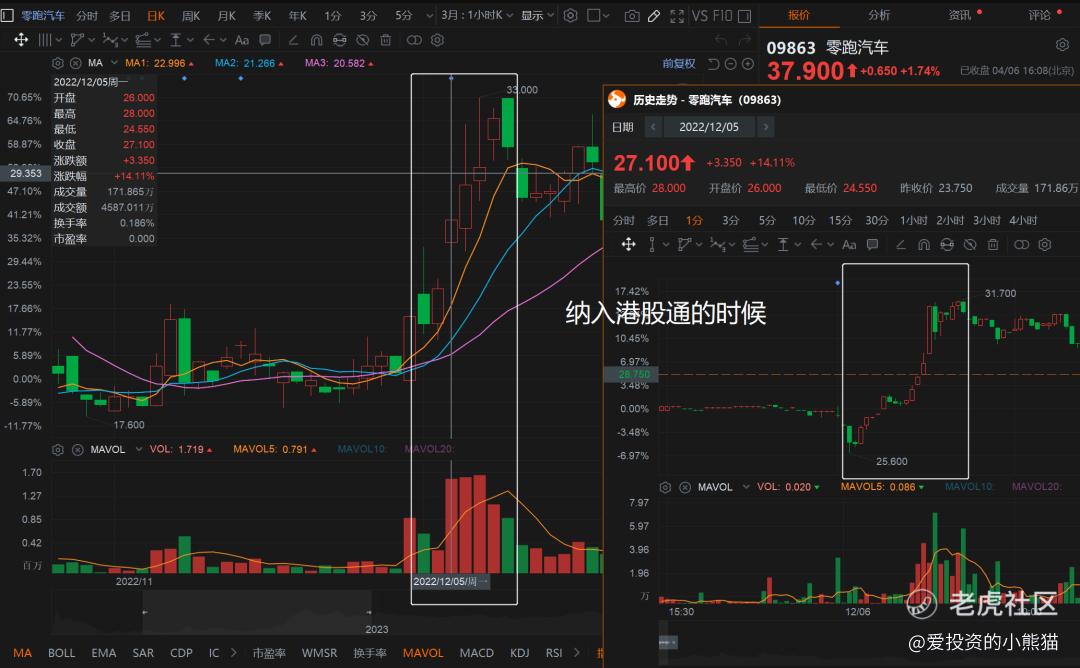The width and height of the screenshot is (1080, 668).
Task: Zoom out the main chart with minus icon
Action: click(731, 63)
